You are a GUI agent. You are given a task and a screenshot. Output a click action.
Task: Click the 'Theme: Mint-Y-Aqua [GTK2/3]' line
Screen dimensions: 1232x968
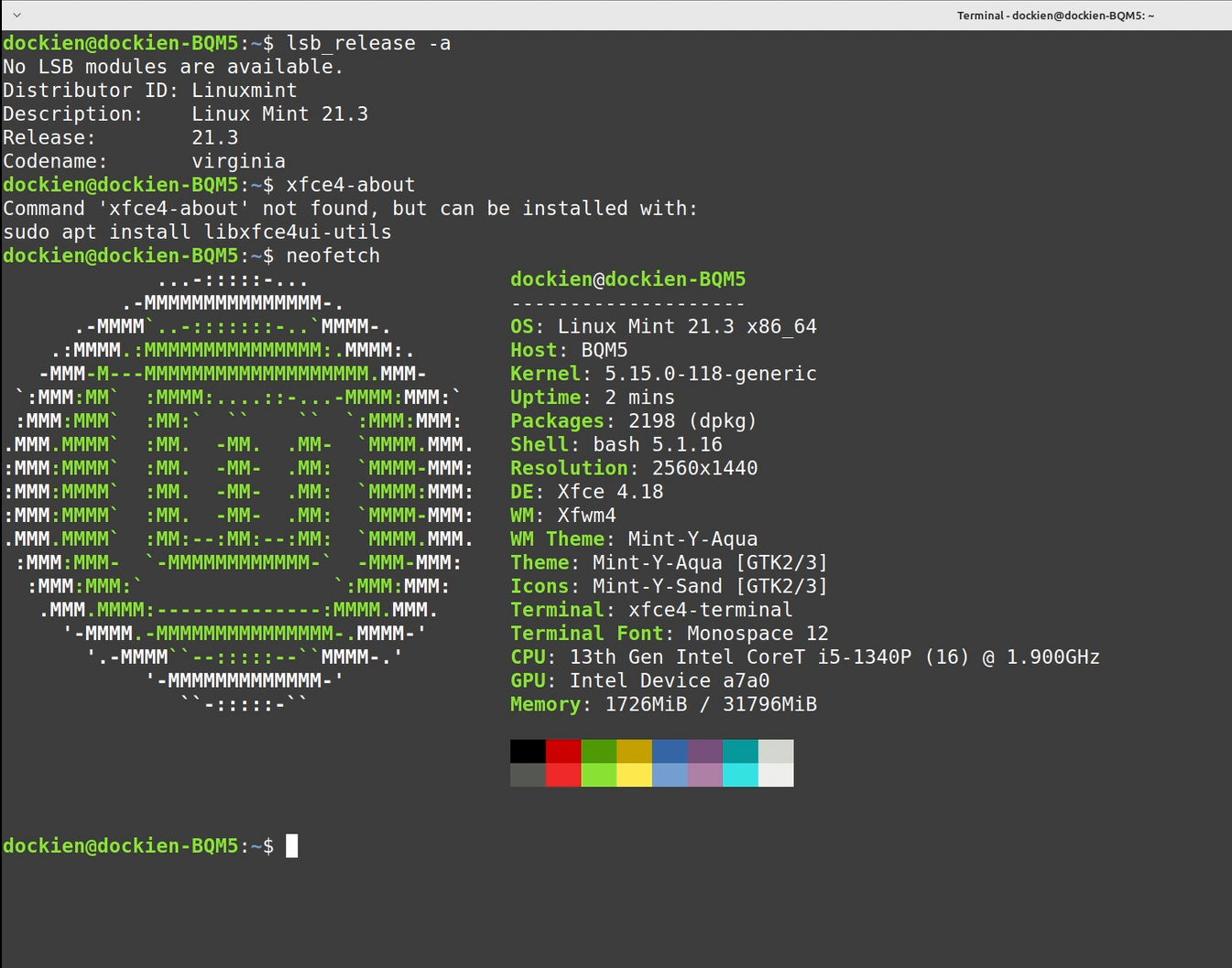tap(669, 563)
